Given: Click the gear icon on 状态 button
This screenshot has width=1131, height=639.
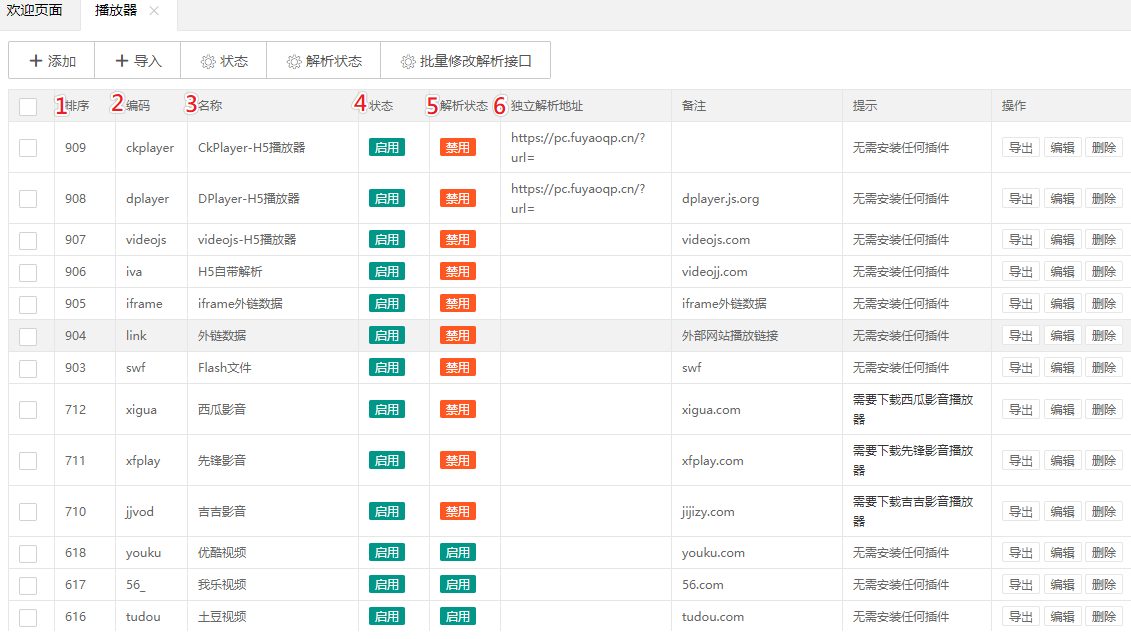Looking at the screenshot, I should coord(208,61).
